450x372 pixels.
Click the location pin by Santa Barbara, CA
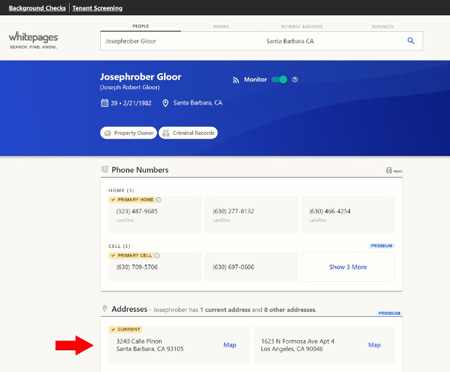pos(165,103)
